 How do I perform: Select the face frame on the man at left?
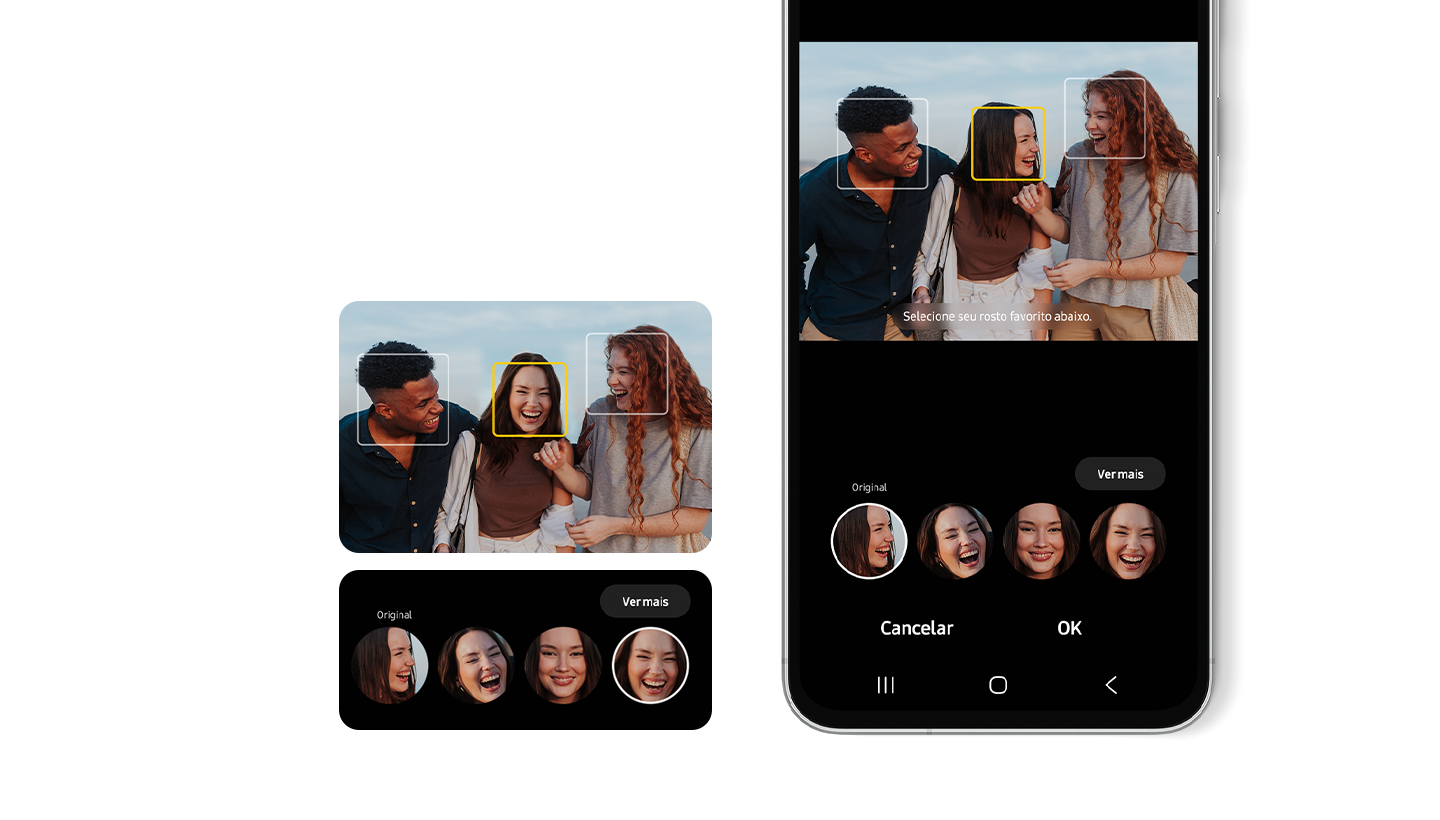(x=882, y=143)
